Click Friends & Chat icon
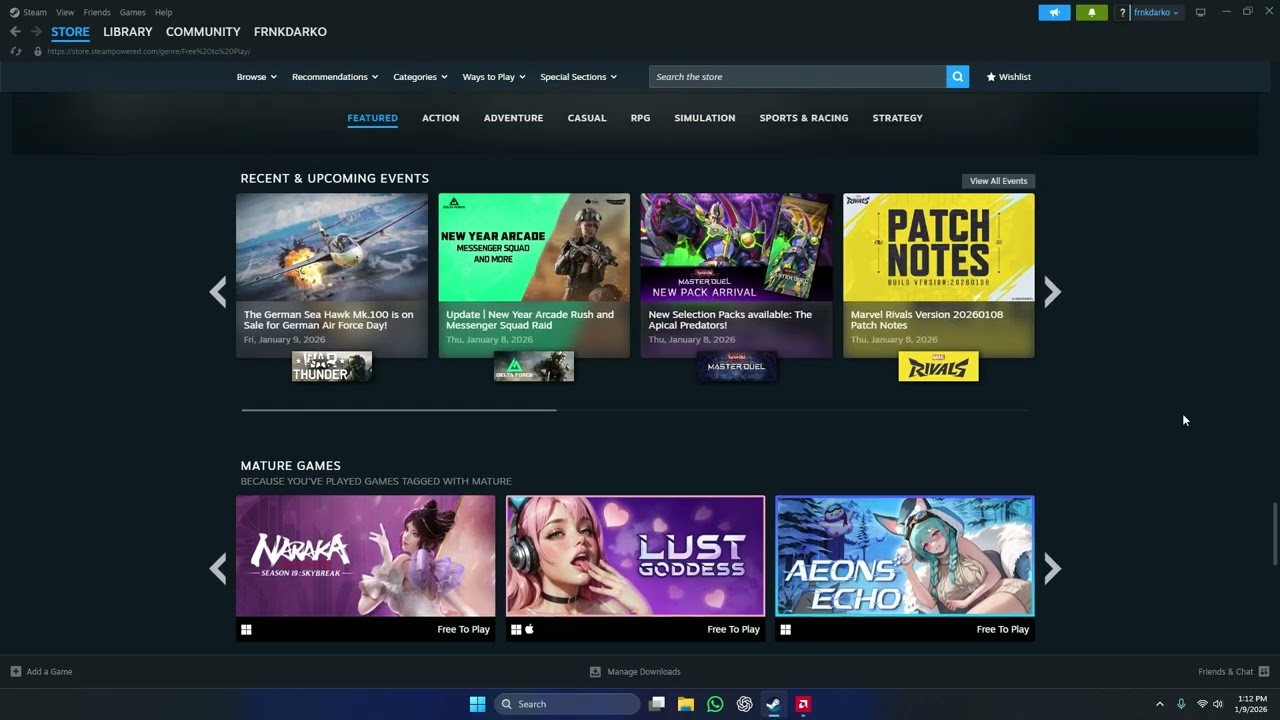 pos(1264,672)
